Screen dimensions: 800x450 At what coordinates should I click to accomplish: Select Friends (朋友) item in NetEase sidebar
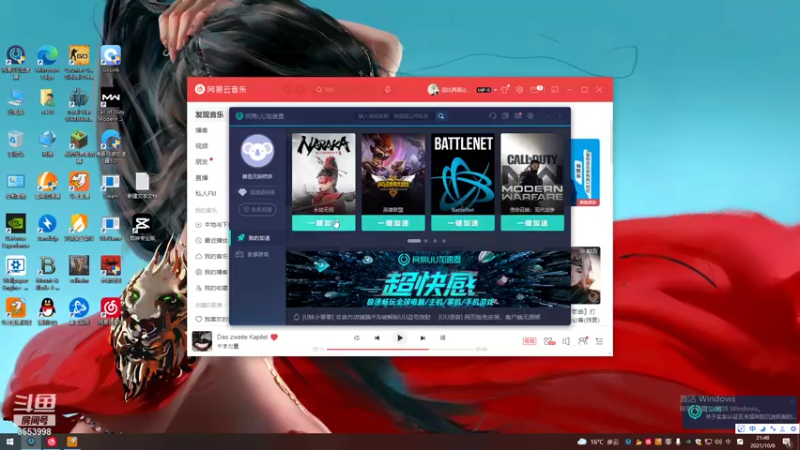point(202,162)
